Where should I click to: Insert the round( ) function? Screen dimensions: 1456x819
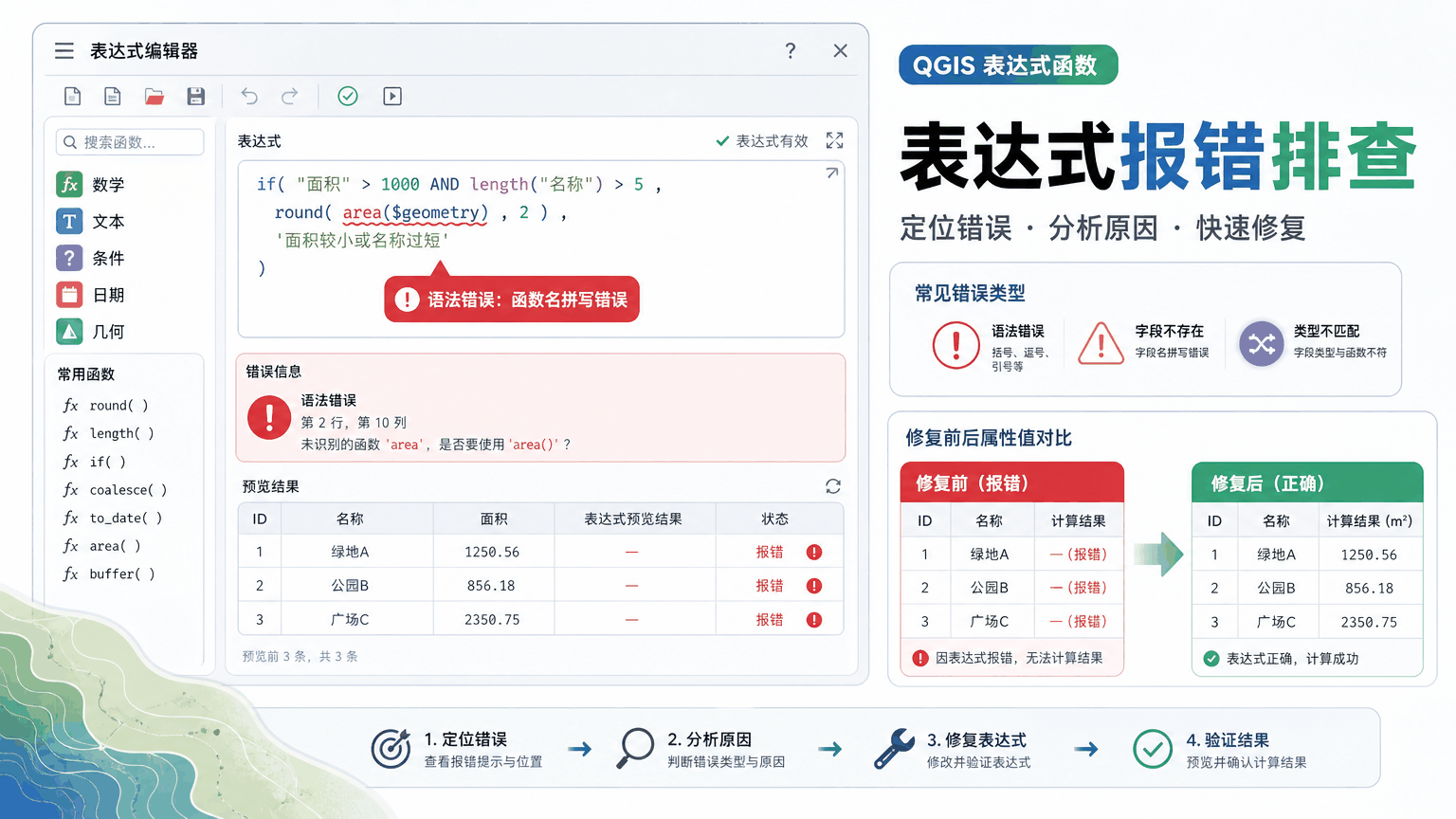click(x=106, y=405)
